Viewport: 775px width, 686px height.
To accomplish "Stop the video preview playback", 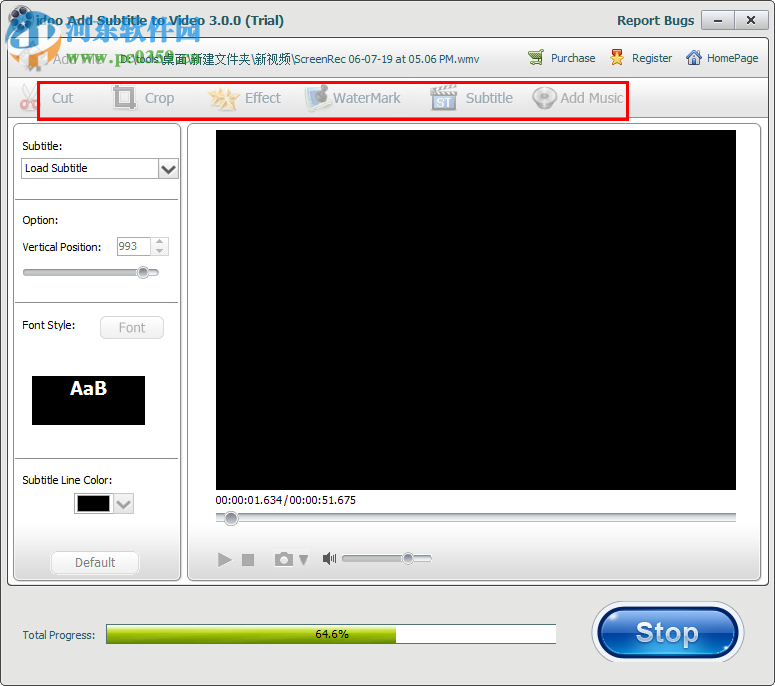I will [248, 559].
